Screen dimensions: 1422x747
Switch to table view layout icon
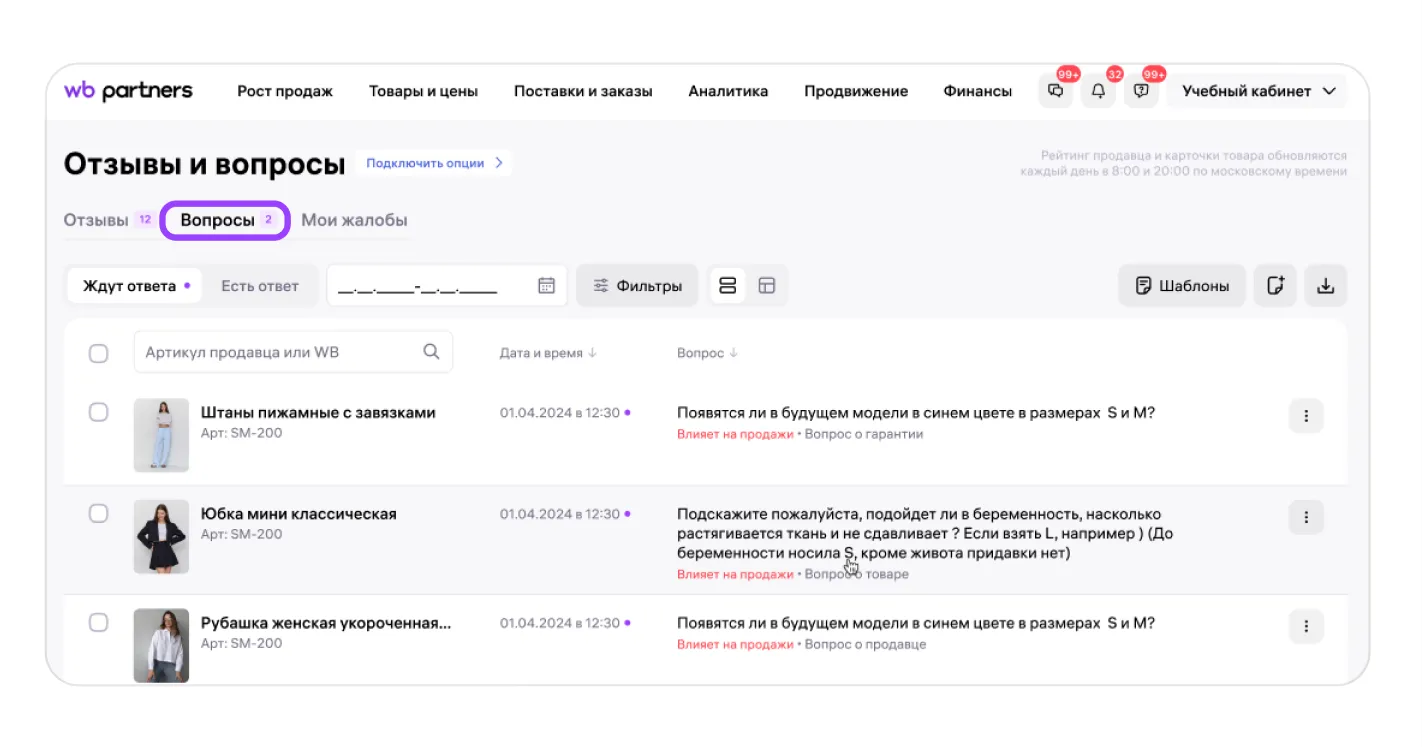767,286
